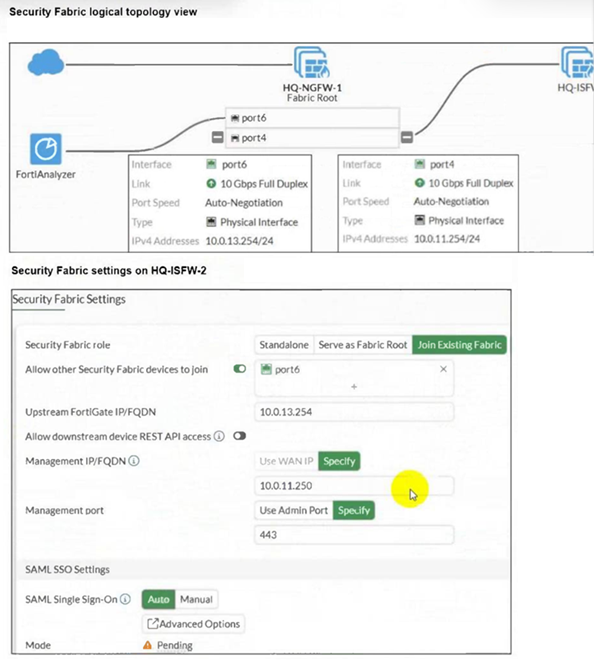This screenshot has width=594, height=660.
Task: Set SAML Single Sign-On to Auto
Action: (158, 599)
